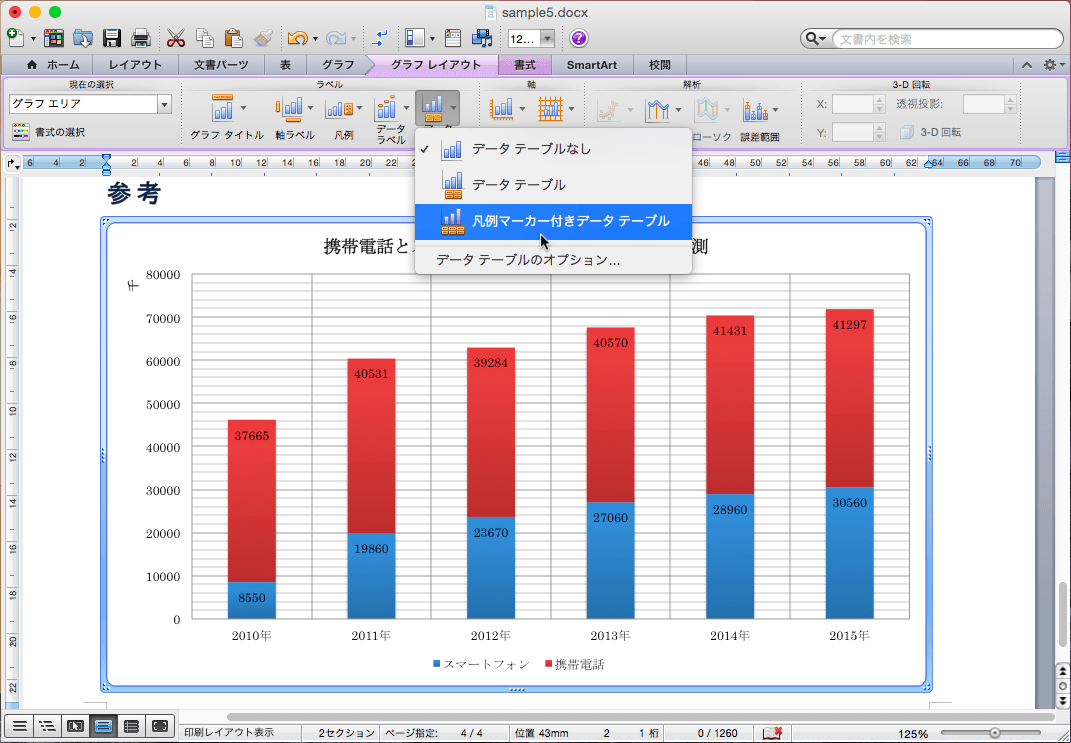This screenshot has height=743, width=1071.
Task: Collapse the ribbon with chevron
Action: 1027,65
